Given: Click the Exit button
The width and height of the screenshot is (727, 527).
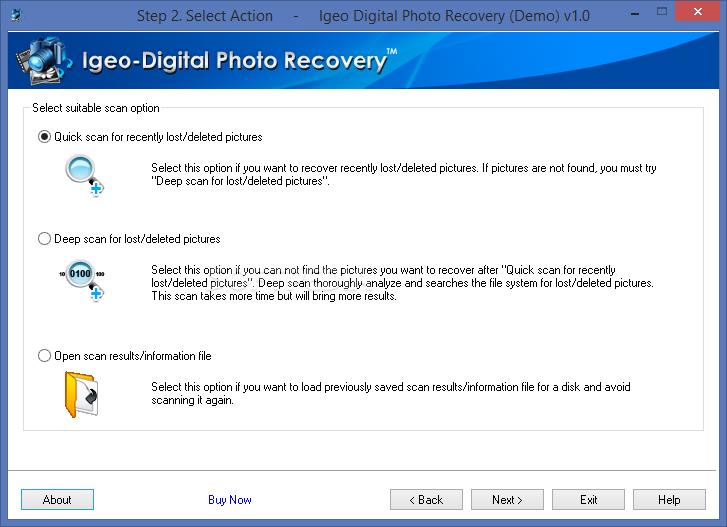Looking at the screenshot, I should 588,500.
